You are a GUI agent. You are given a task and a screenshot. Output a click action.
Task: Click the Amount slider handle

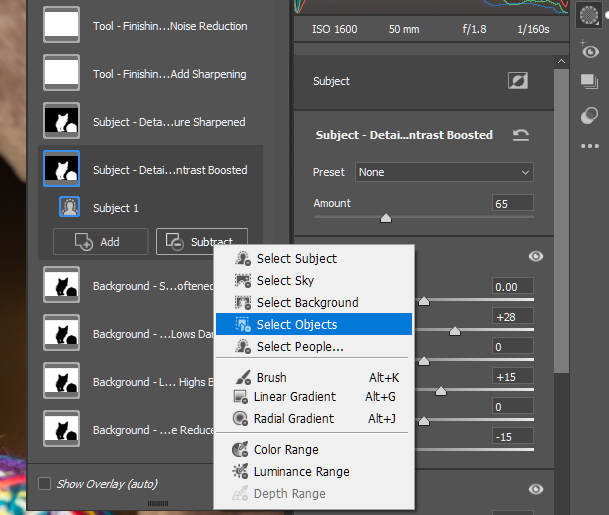pos(386,217)
